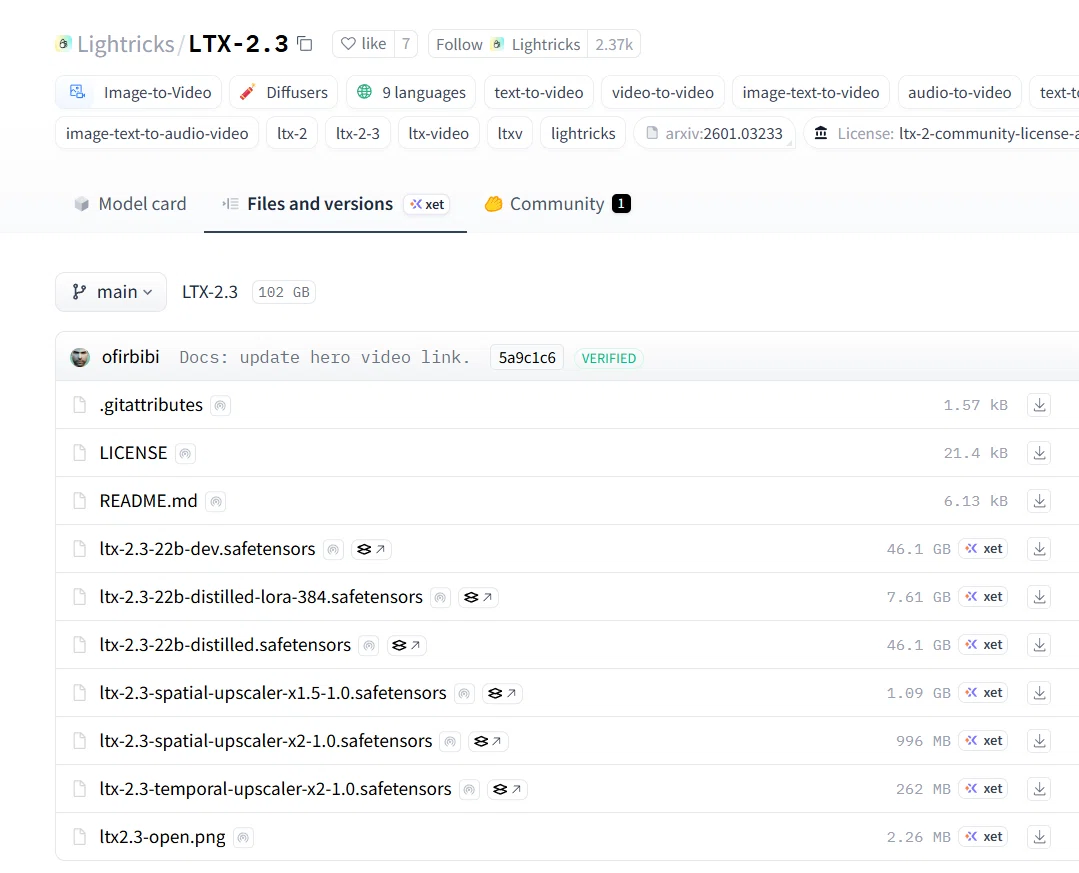1079x873 pixels.
Task: Select the Image-to-Video tag
Action: tap(138, 92)
